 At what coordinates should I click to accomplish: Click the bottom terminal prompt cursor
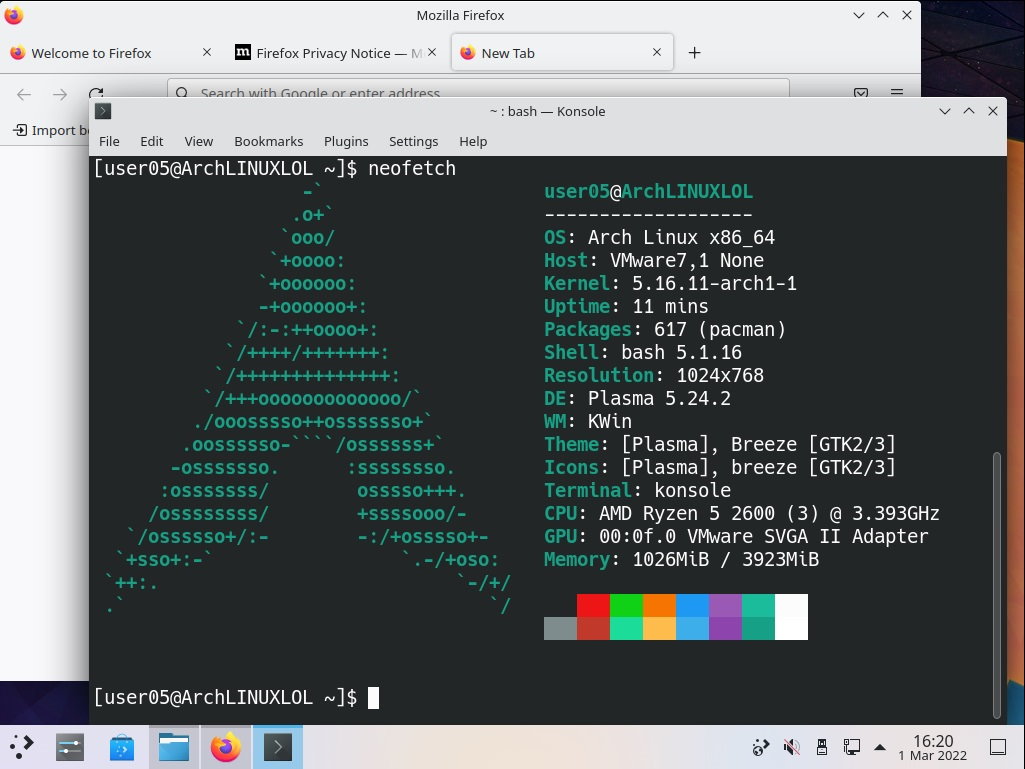pyautogui.click(x=373, y=698)
